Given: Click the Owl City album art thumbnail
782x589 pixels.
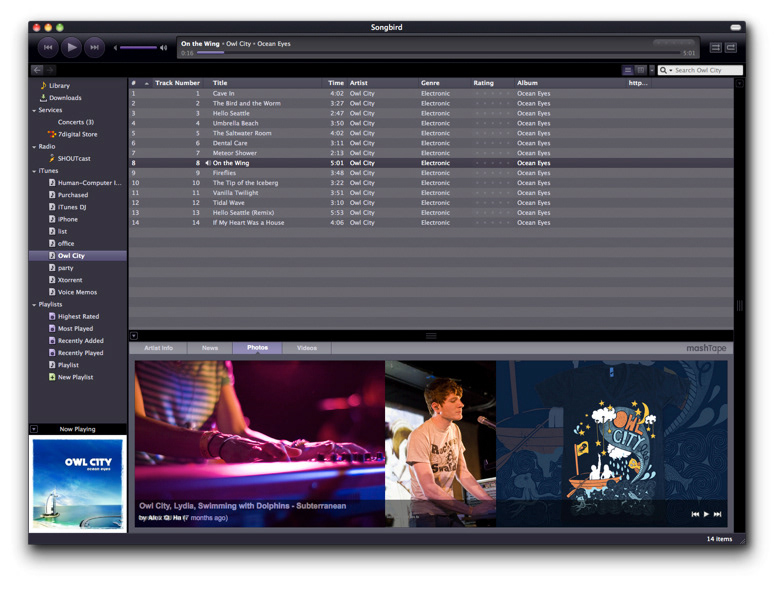Looking at the screenshot, I should coord(78,484).
